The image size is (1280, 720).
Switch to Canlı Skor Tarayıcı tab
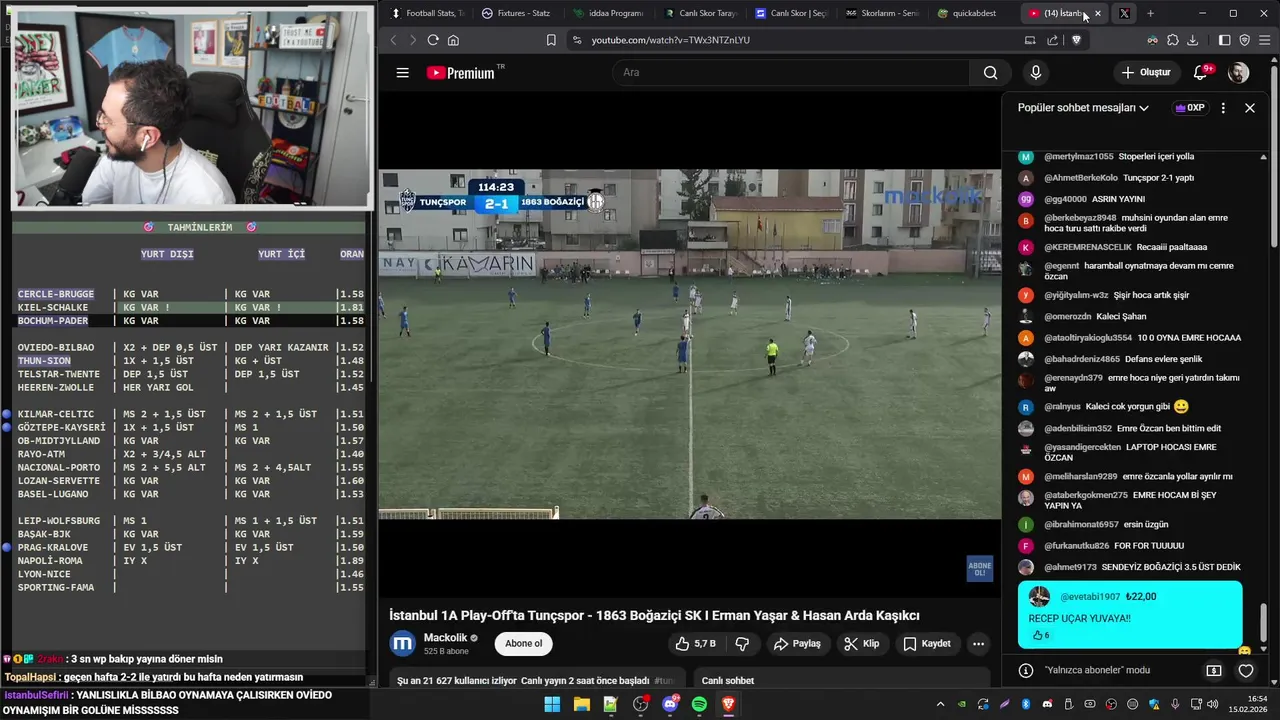[x=700, y=13]
